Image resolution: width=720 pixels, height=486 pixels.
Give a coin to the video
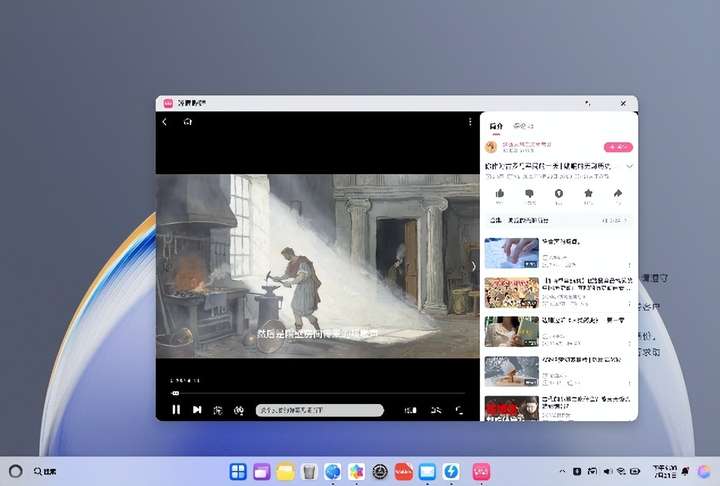pyautogui.click(x=559, y=194)
